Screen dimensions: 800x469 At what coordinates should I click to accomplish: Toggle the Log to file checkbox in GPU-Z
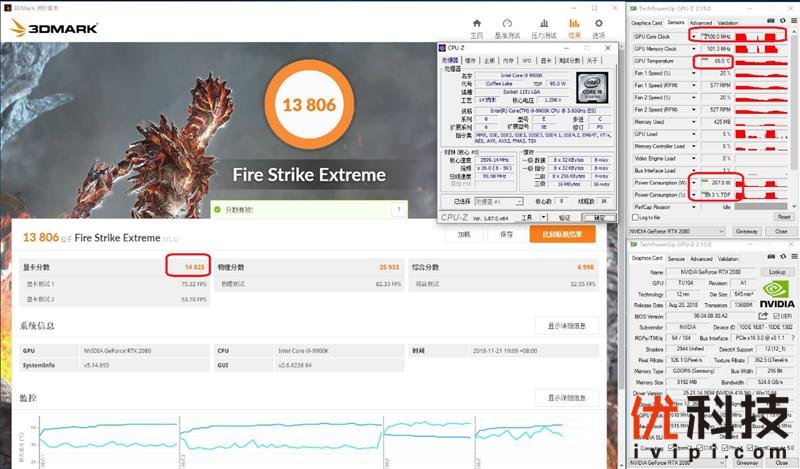pos(635,217)
